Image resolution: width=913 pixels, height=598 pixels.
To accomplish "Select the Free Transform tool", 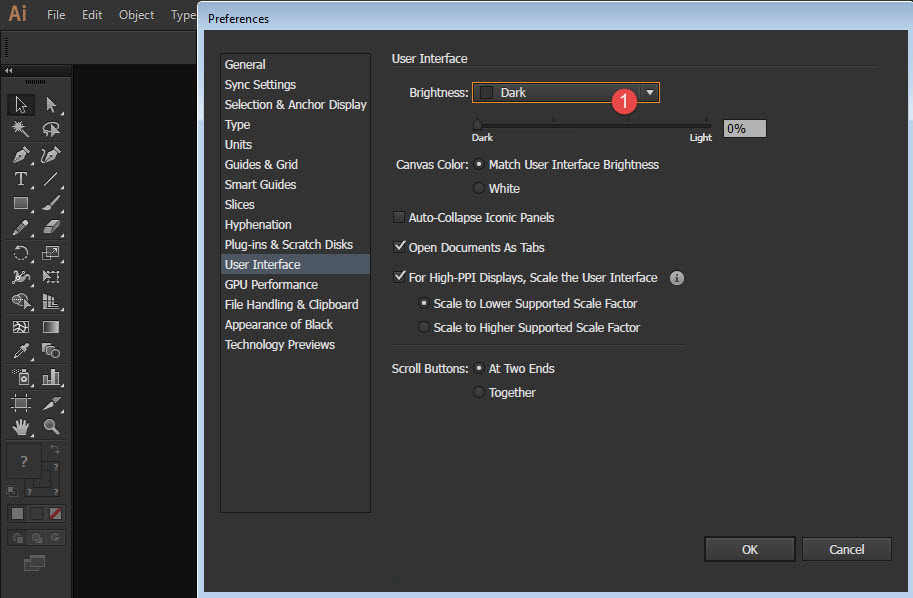I will pos(51,277).
